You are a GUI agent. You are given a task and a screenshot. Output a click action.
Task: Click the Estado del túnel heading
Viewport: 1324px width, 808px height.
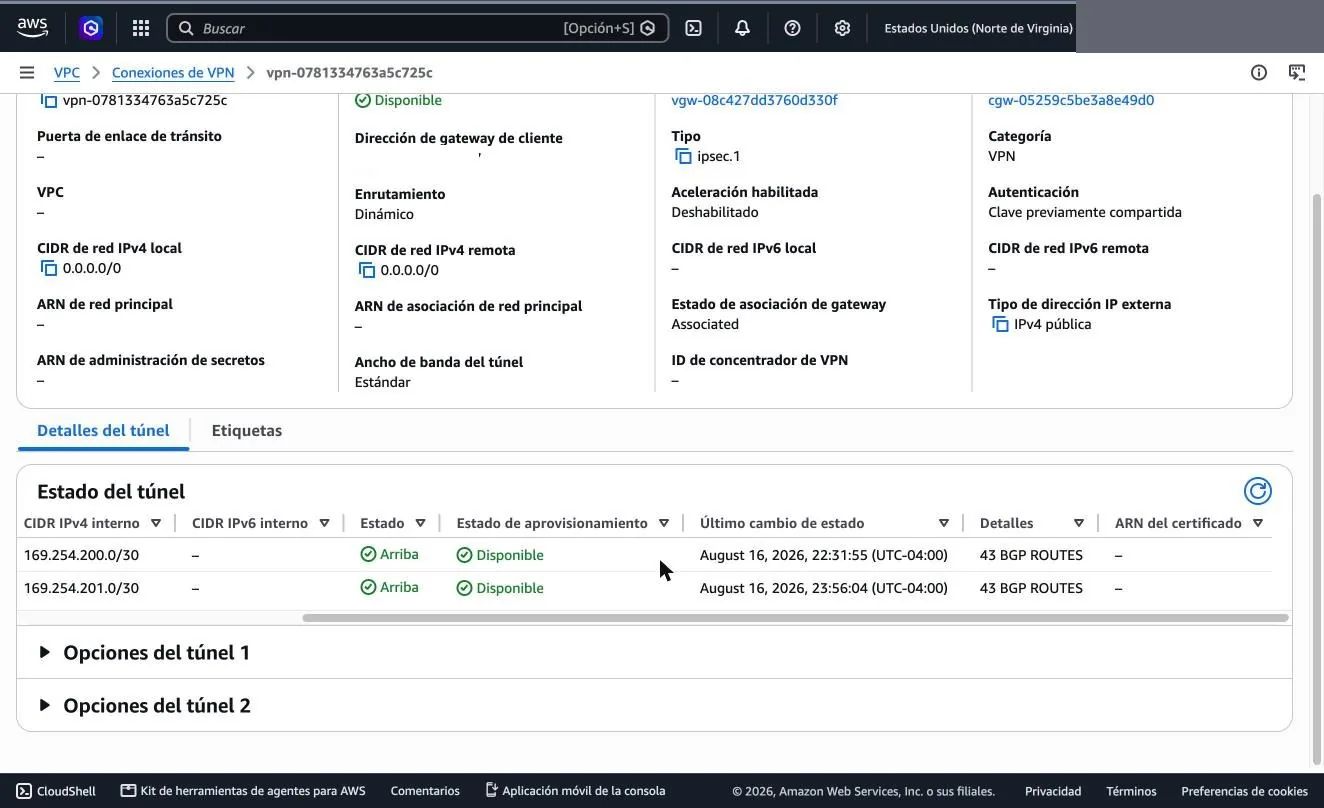[111, 491]
